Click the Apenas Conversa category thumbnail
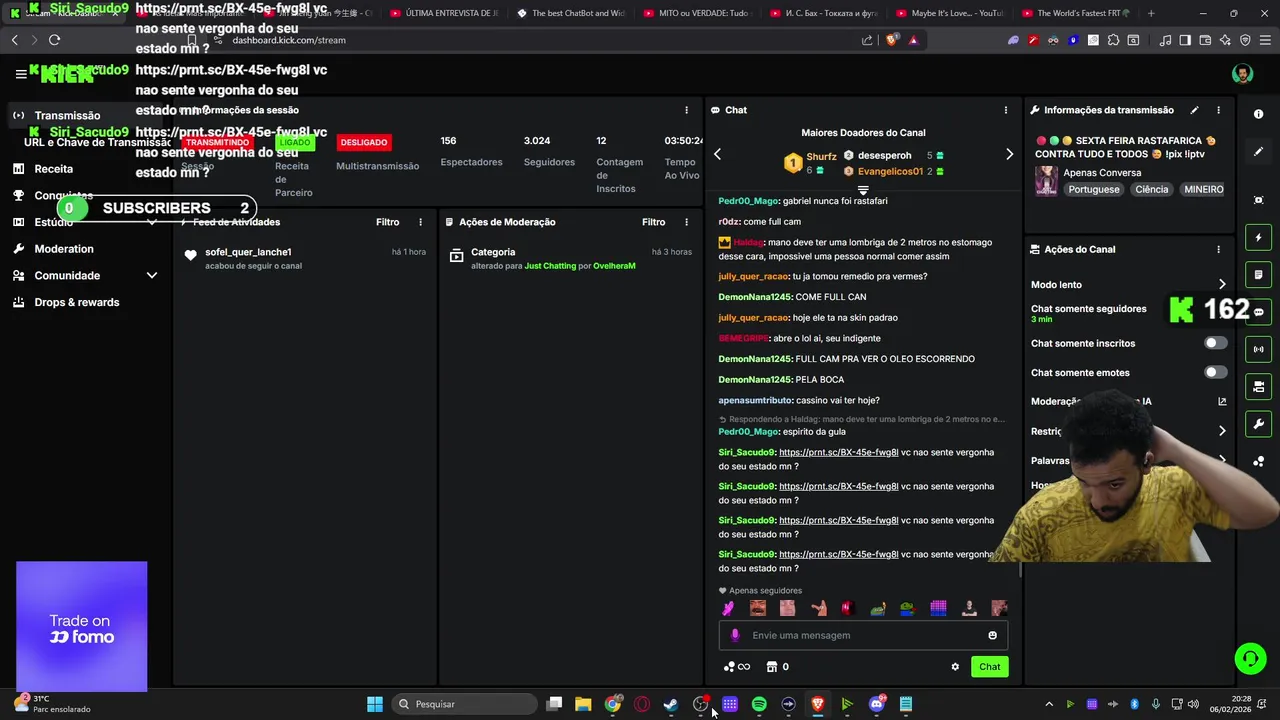 tap(1046, 181)
